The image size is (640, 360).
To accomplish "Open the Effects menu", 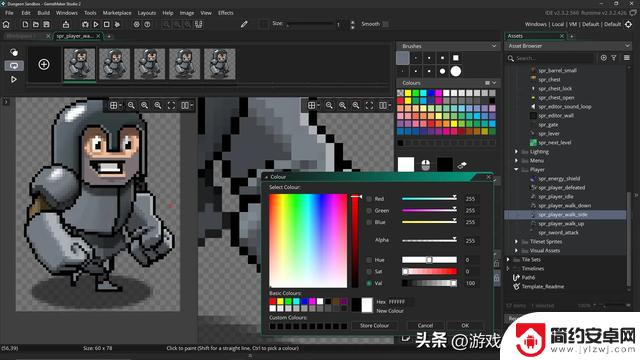I will 226,13.
